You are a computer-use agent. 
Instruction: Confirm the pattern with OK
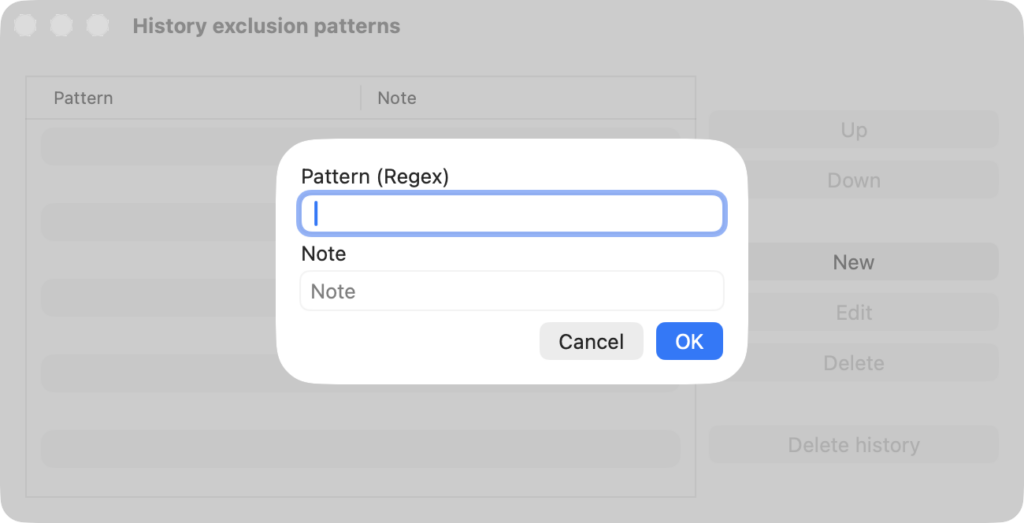coord(689,341)
